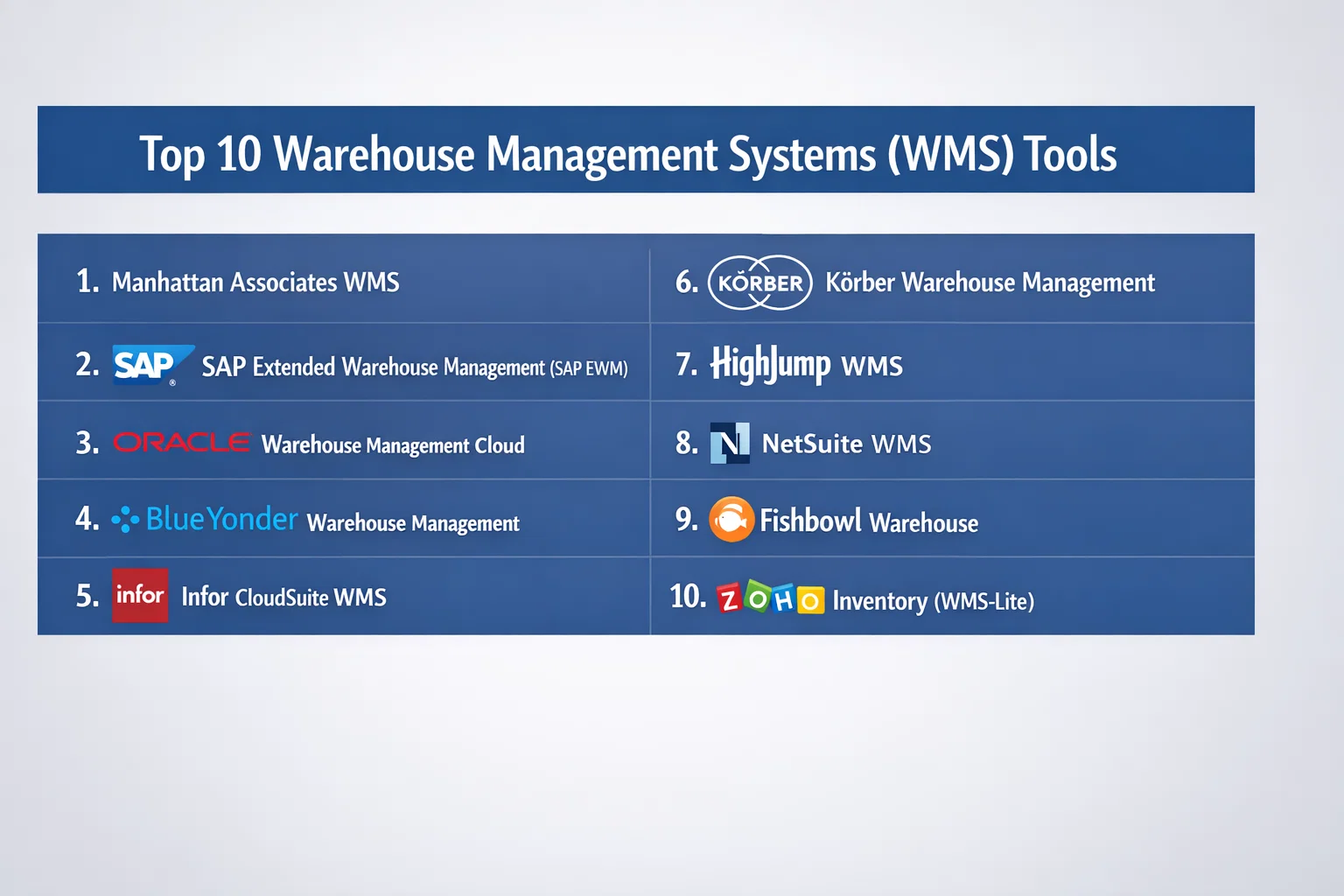Click the Blue Yonder logo

pos(206,520)
